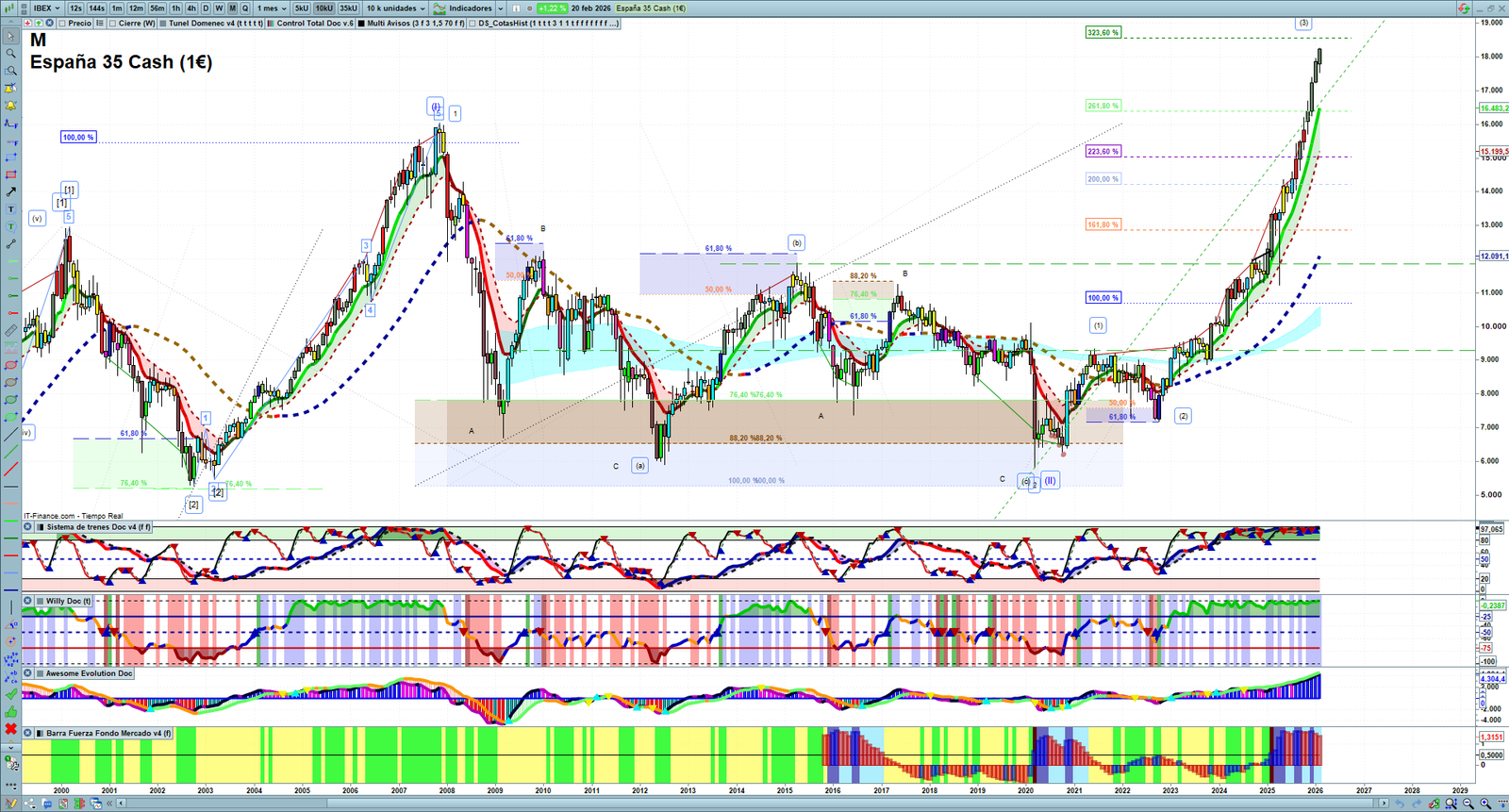This screenshot has height=812, width=1509.
Task: Click the +1,22 % change indicator
Action: 553,8
